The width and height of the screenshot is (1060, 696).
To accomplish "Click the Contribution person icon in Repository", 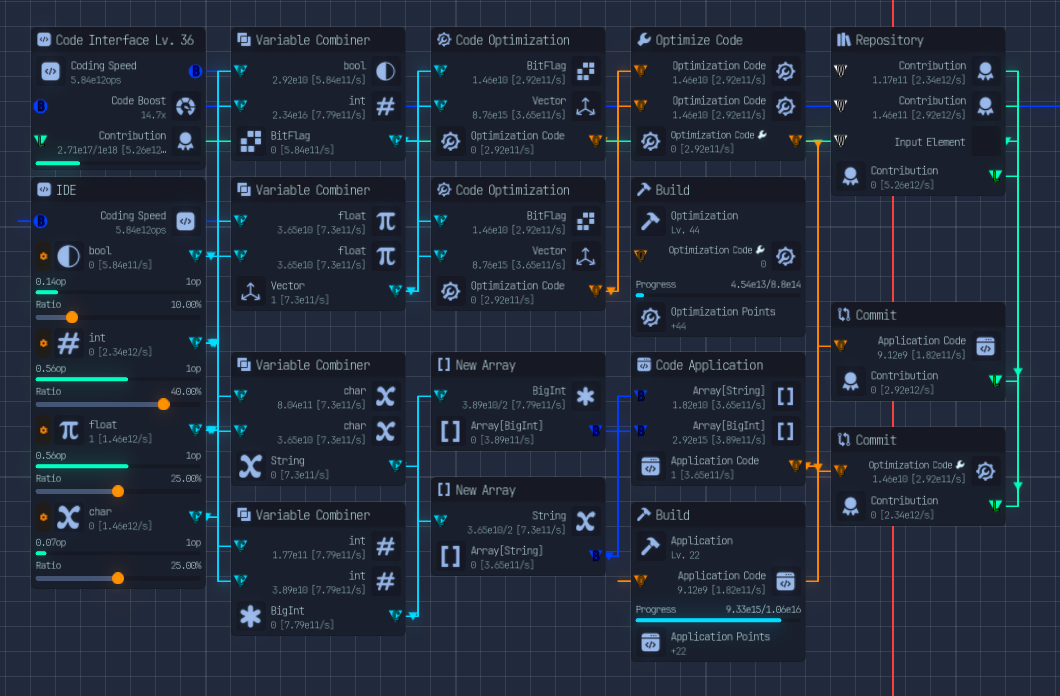I will point(985,71).
